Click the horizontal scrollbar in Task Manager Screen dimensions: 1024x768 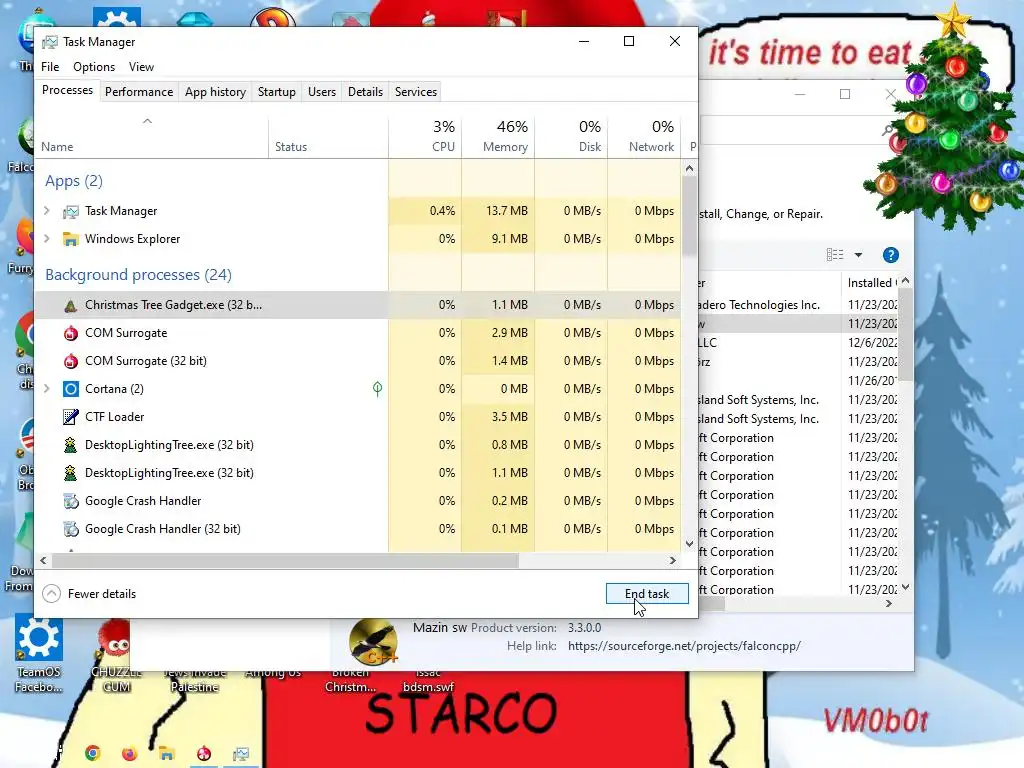285,560
